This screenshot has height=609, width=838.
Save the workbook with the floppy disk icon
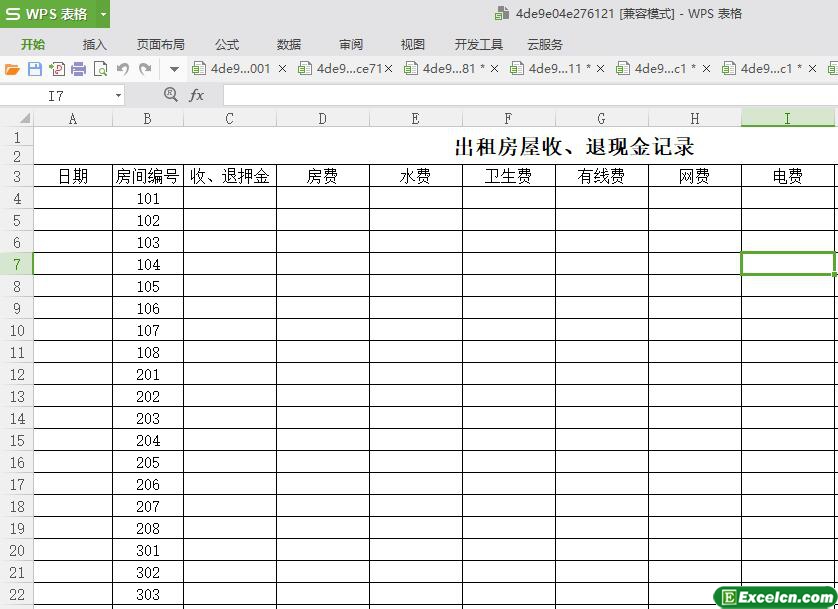coord(35,69)
